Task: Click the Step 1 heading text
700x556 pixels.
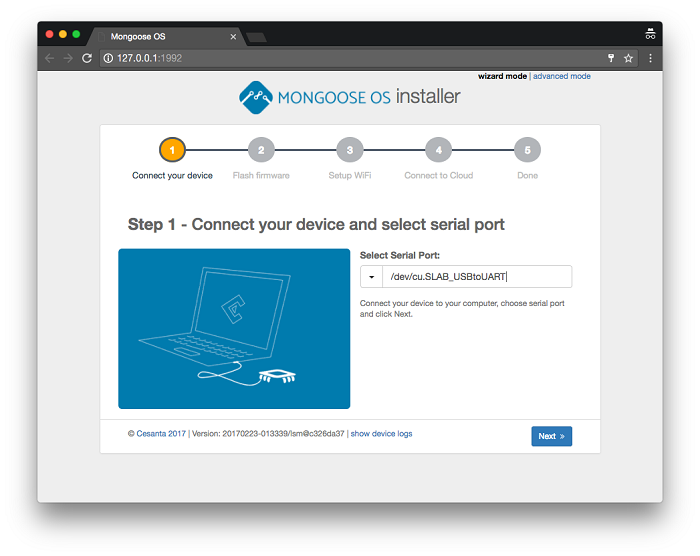Action: pos(316,224)
